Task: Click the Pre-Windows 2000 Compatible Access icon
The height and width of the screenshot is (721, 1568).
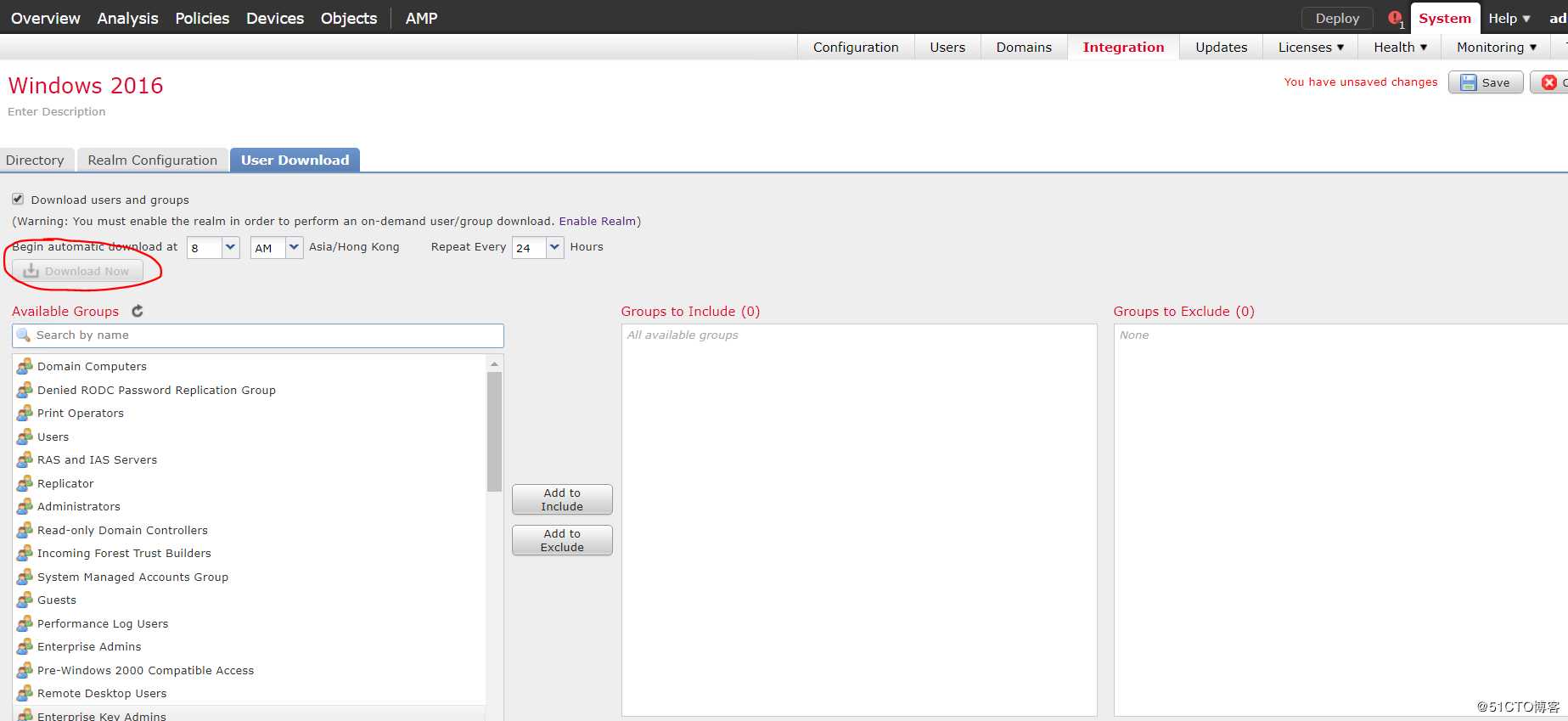Action: click(x=25, y=670)
